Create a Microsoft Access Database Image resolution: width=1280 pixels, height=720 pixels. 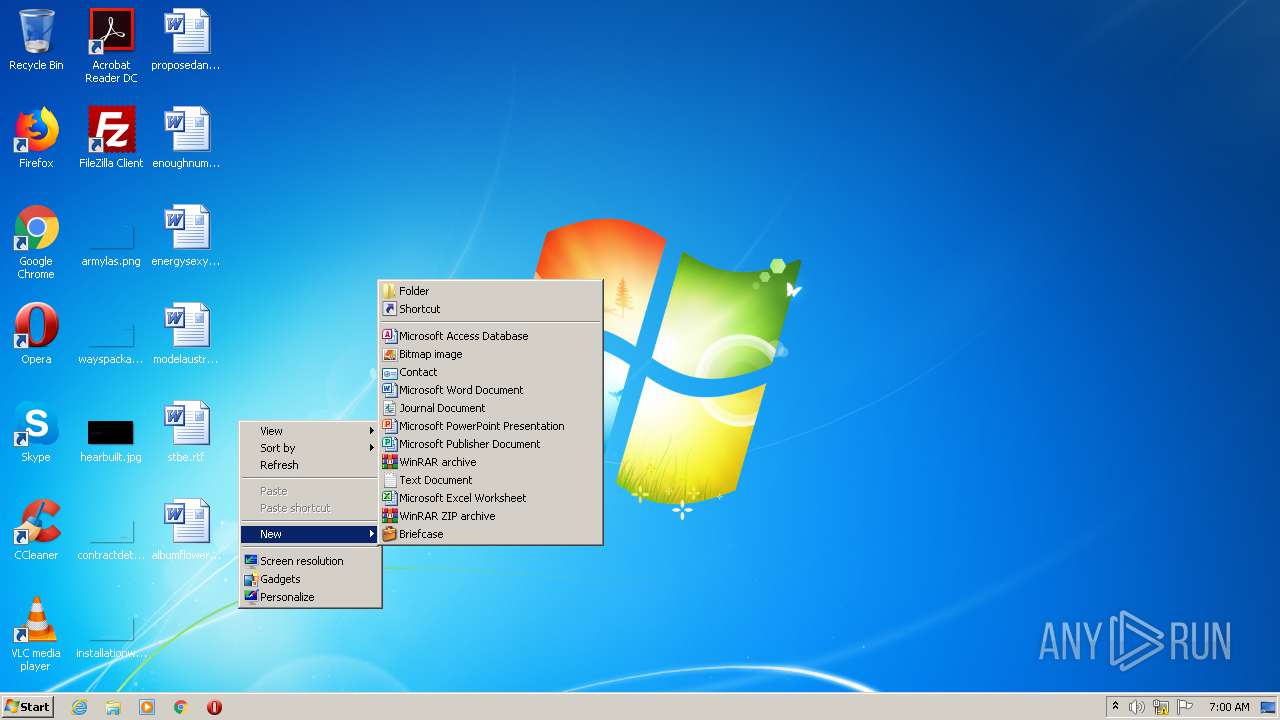click(x=490, y=336)
